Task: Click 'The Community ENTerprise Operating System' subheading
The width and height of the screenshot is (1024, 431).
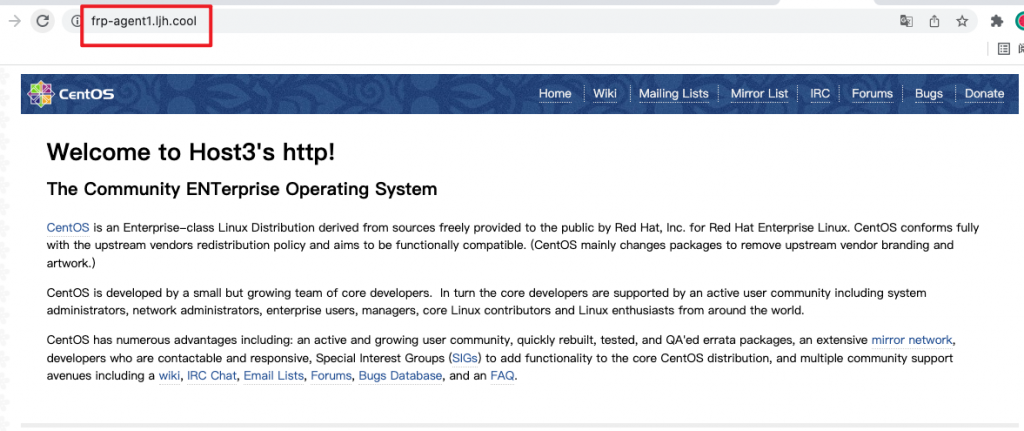Action: click(x=242, y=189)
